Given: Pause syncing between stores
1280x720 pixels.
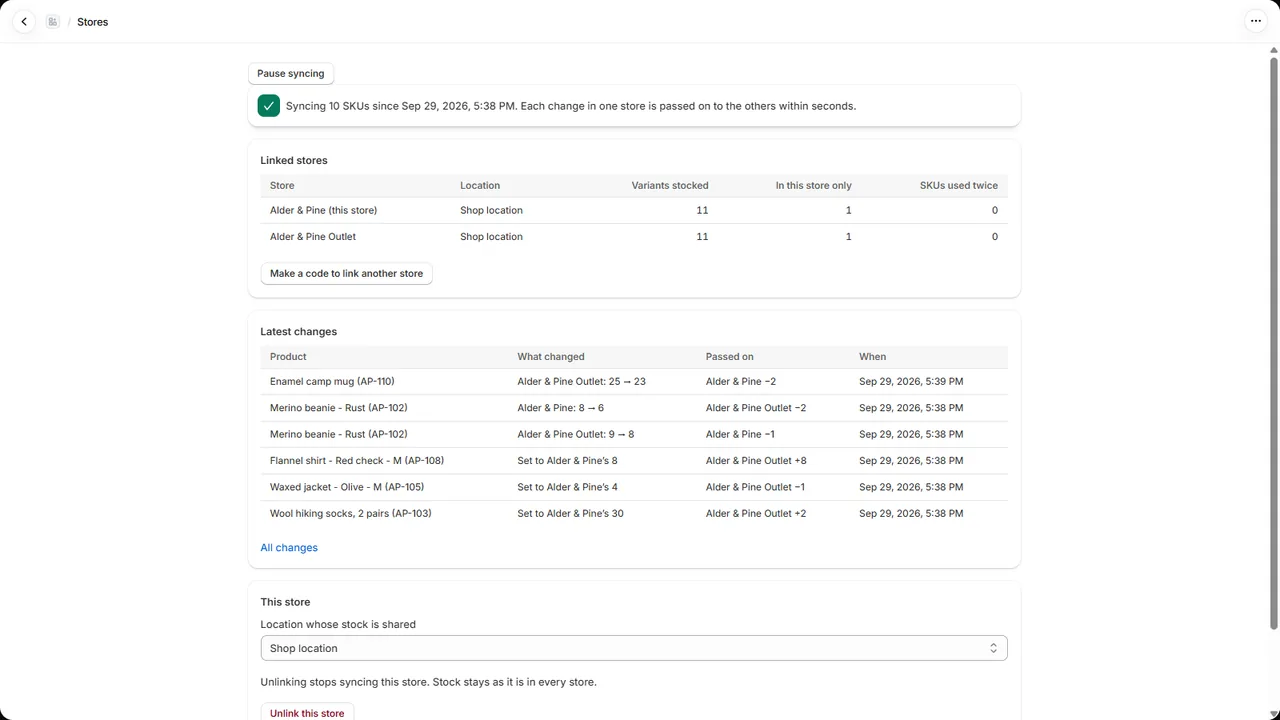Looking at the screenshot, I should pos(291,73).
